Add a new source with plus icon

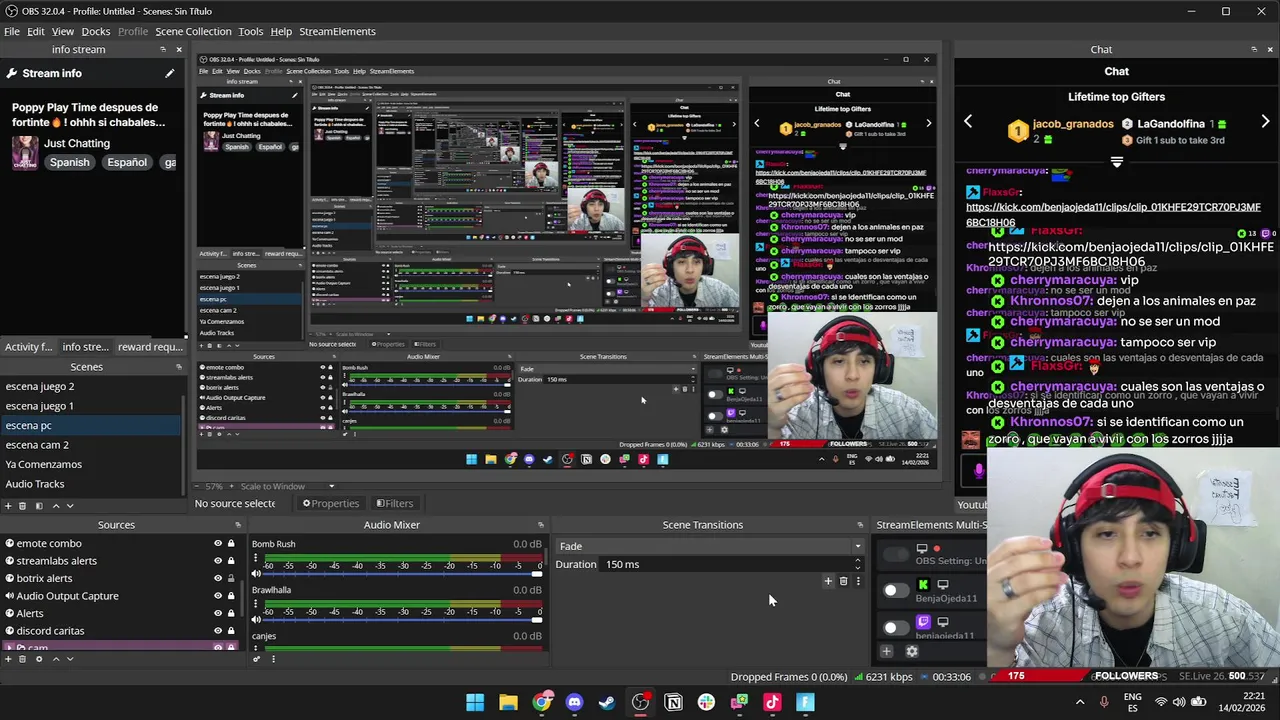coord(7,659)
